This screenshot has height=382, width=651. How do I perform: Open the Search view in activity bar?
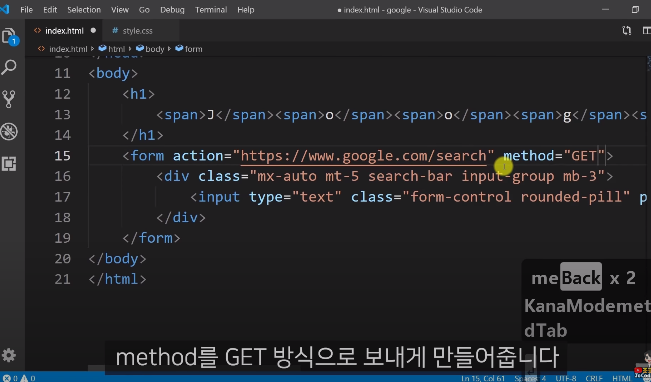coord(9,67)
